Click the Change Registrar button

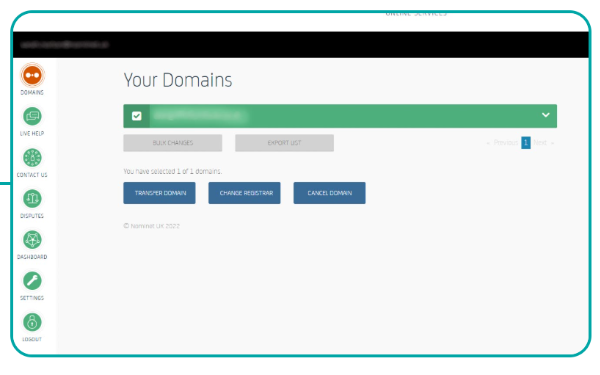point(245,193)
